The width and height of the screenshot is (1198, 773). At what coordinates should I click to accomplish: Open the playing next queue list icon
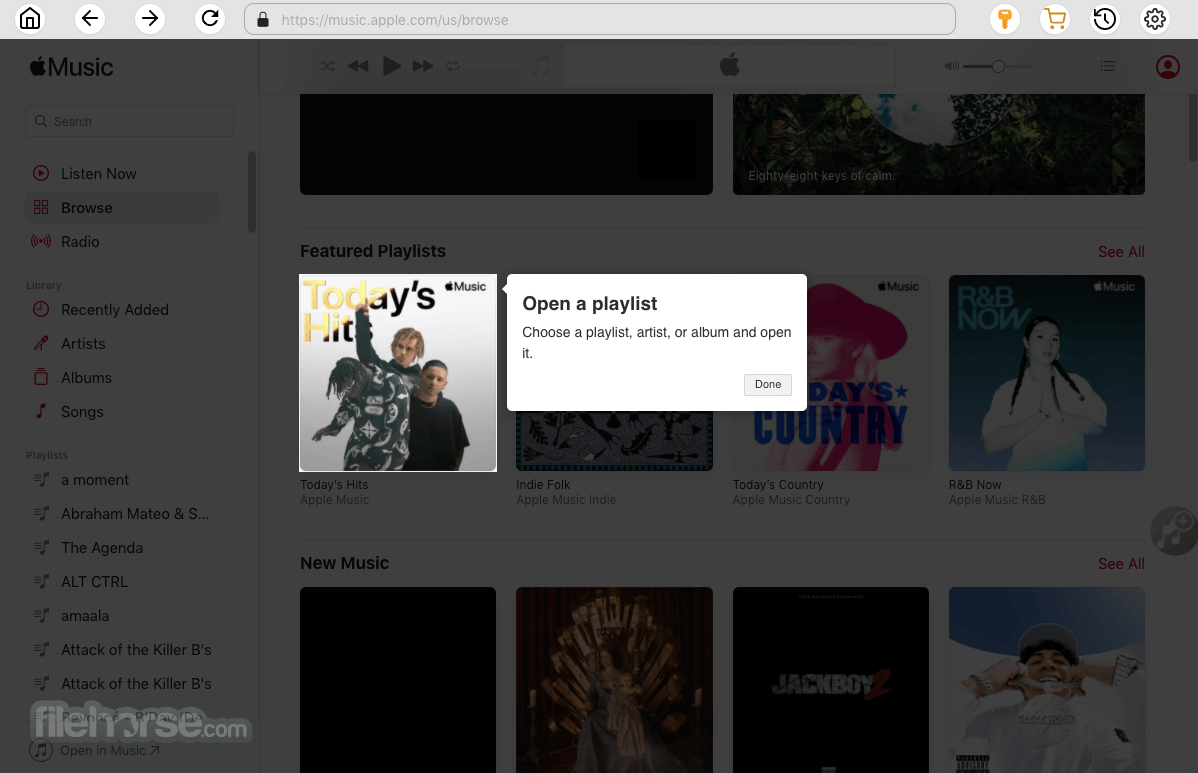point(1108,66)
